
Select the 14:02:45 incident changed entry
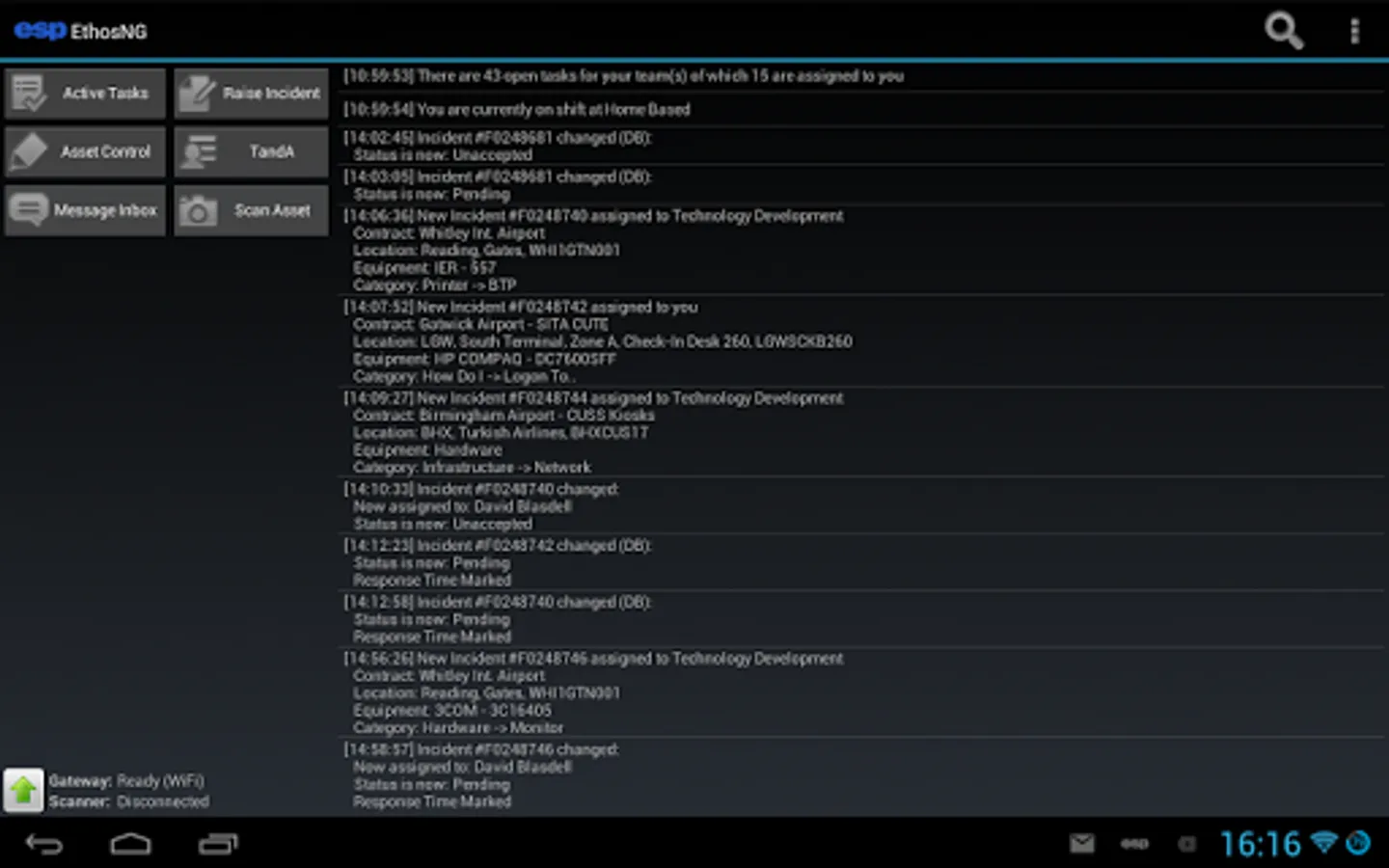[x=861, y=147]
